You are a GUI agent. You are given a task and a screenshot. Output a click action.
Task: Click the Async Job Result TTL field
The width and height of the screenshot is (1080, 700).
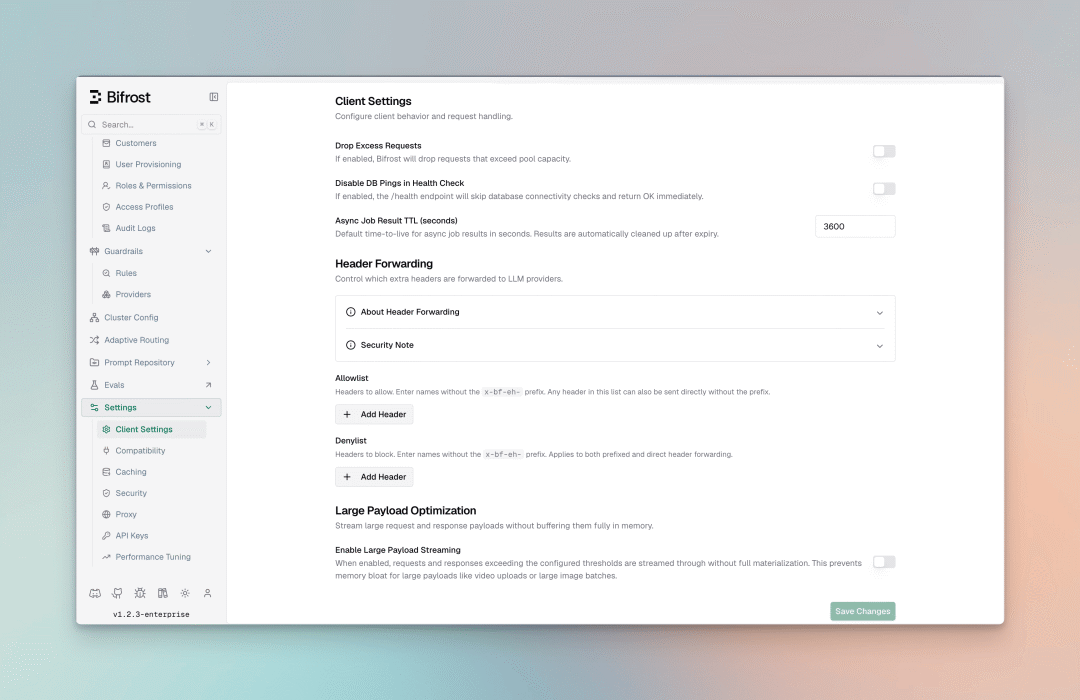click(x=855, y=227)
